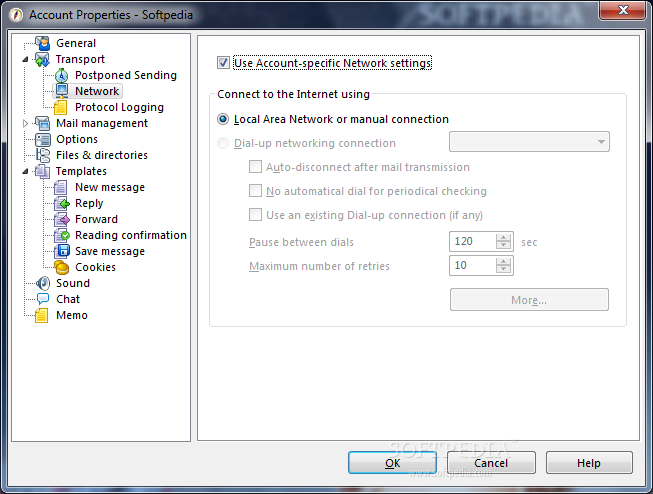This screenshot has height=494, width=653.
Task: Click the Protocol Logging notepad icon
Action: (x=61, y=107)
